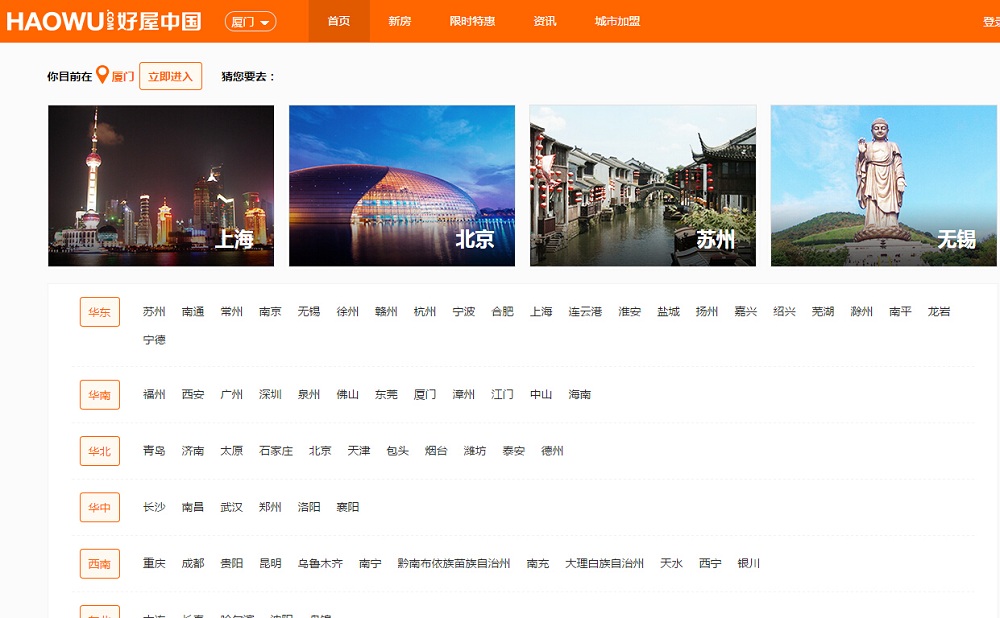
Task: Click the 登录 link in header
Action: (991, 22)
